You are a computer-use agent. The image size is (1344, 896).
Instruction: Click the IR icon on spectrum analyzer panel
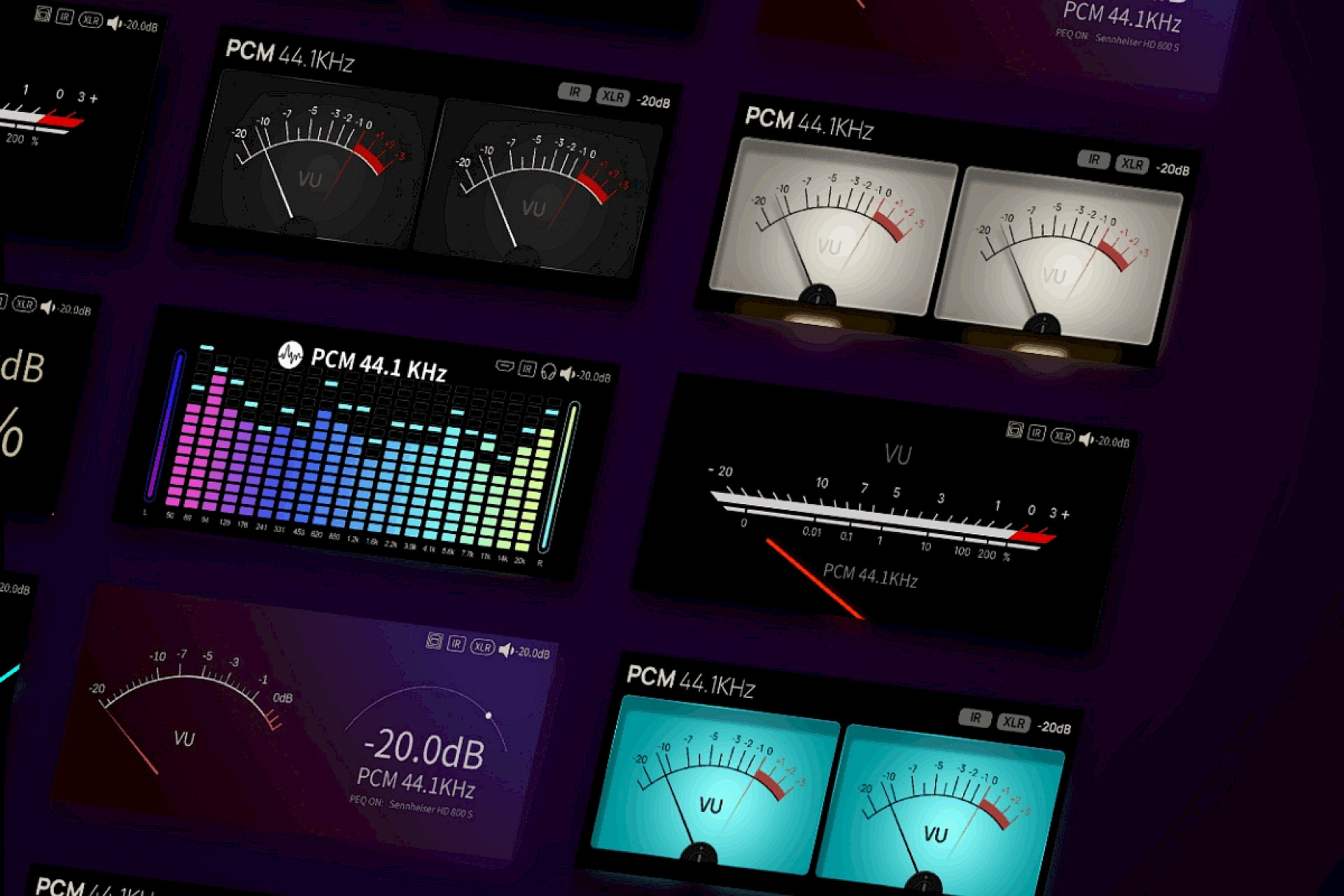[x=527, y=368]
